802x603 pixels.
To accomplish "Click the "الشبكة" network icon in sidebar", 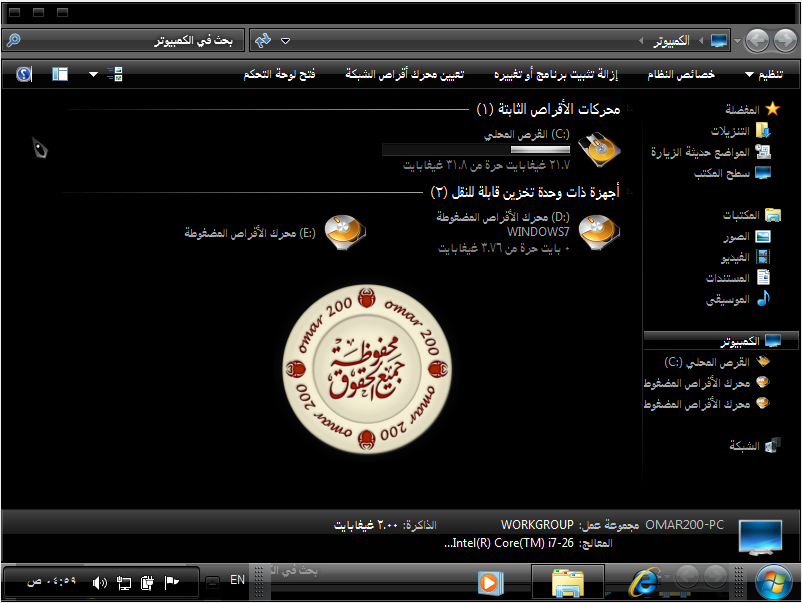I will click(773, 445).
